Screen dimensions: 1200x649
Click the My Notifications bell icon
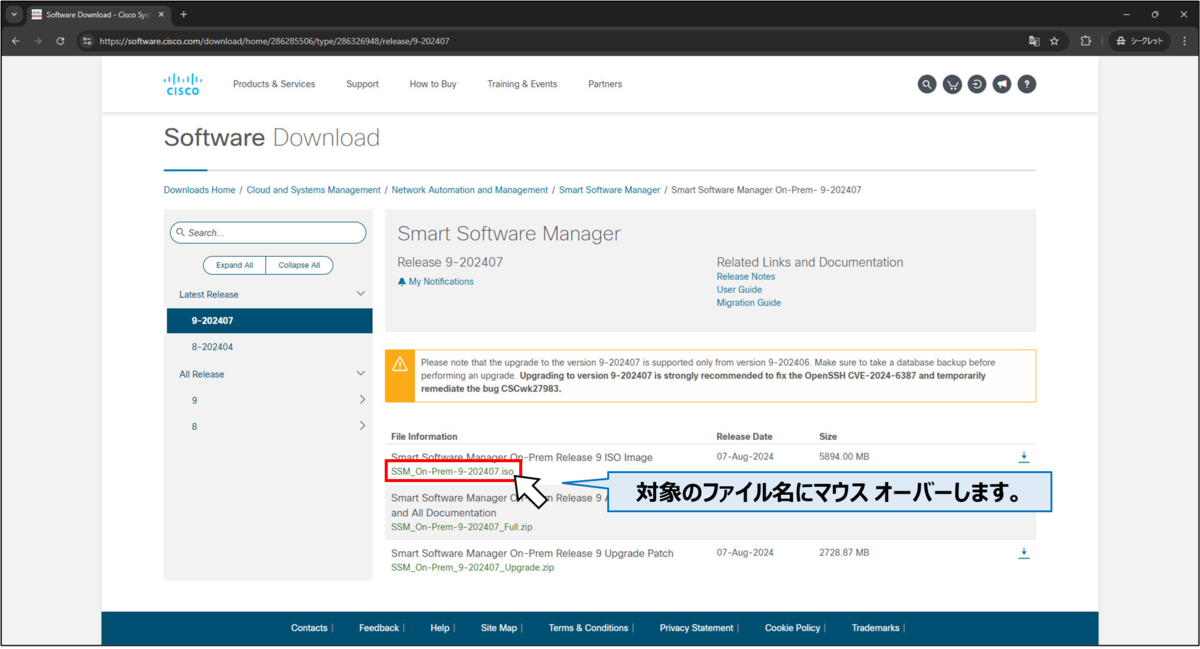point(403,281)
